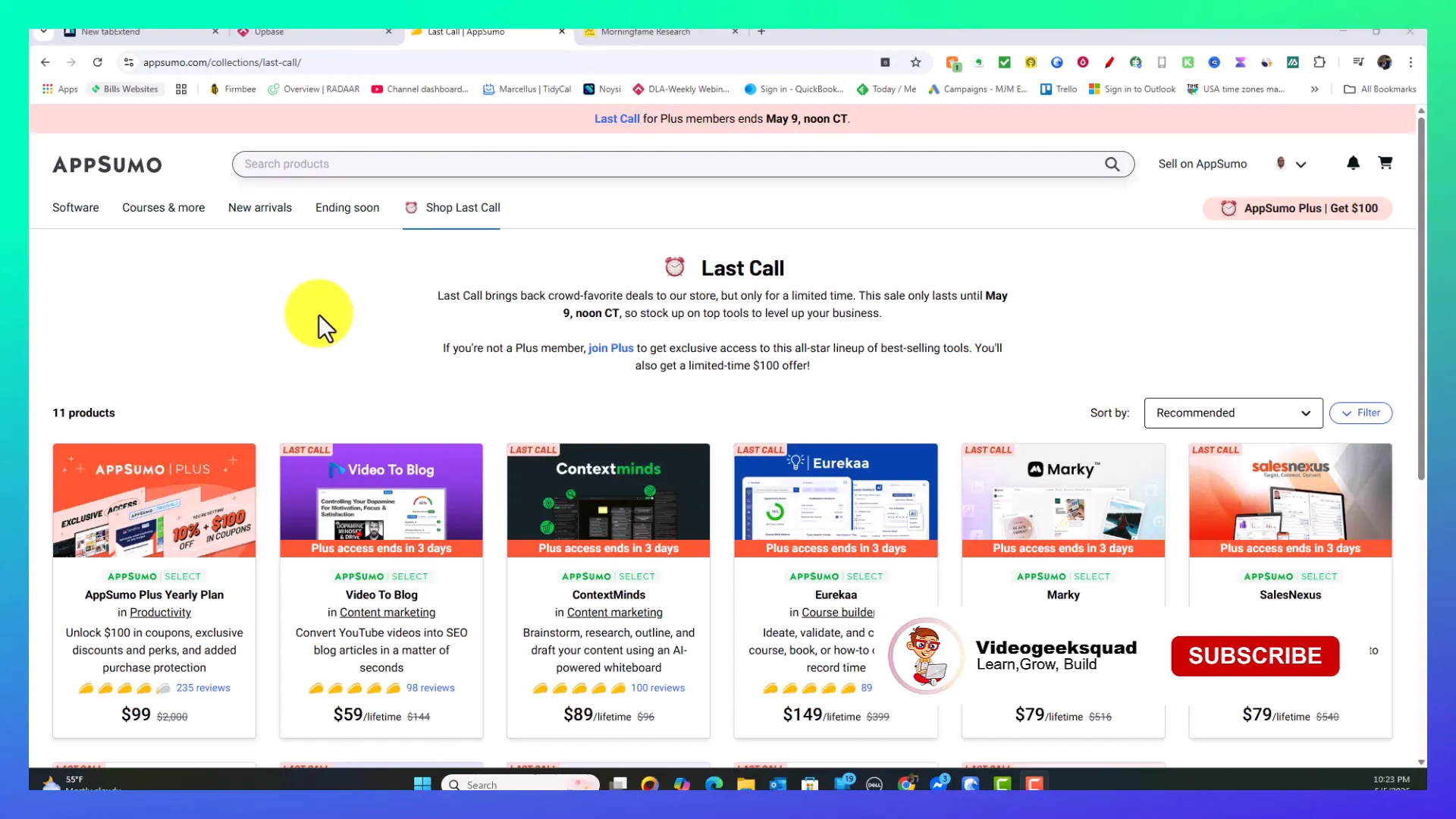Expand the Filter options
Image resolution: width=1456 pixels, height=819 pixels.
[x=1360, y=413]
